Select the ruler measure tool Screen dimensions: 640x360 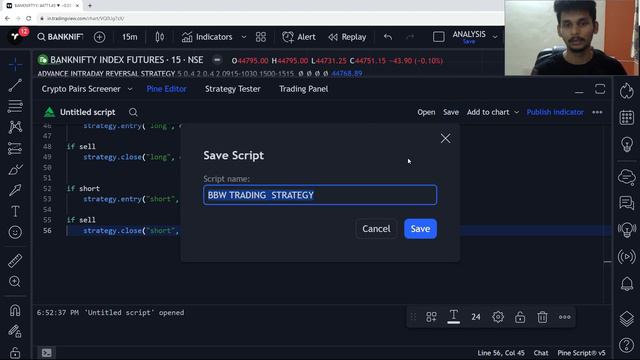(x=15, y=260)
